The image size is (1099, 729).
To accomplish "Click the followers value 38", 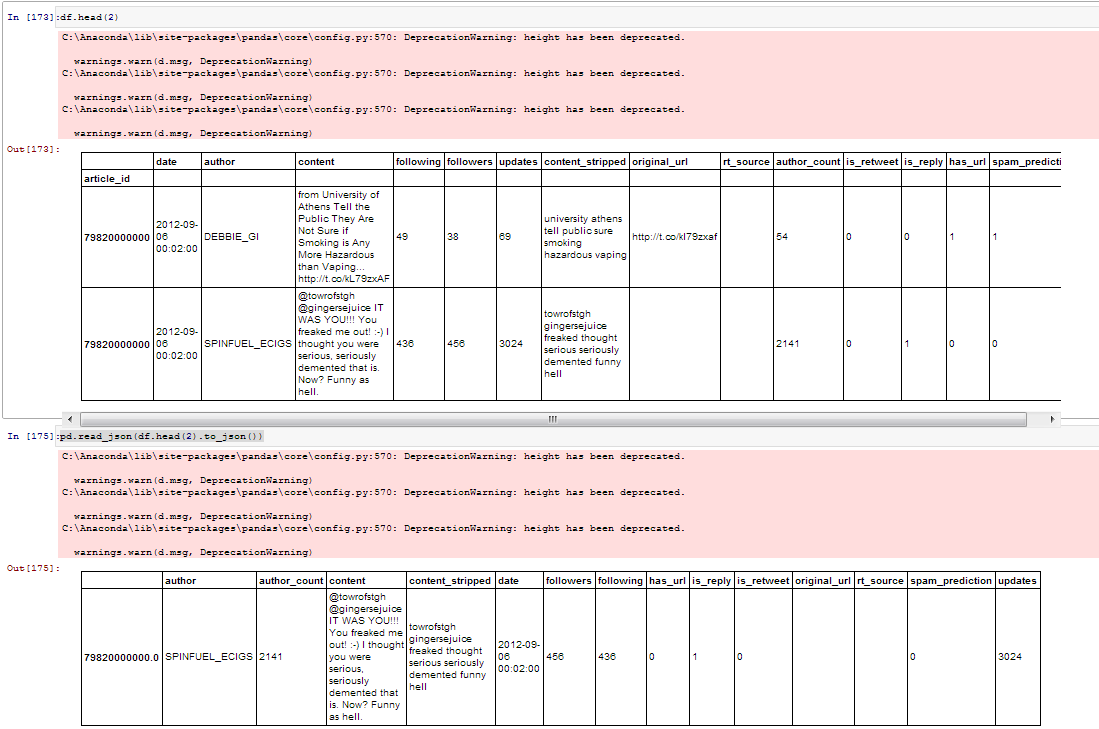I will coord(470,237).
